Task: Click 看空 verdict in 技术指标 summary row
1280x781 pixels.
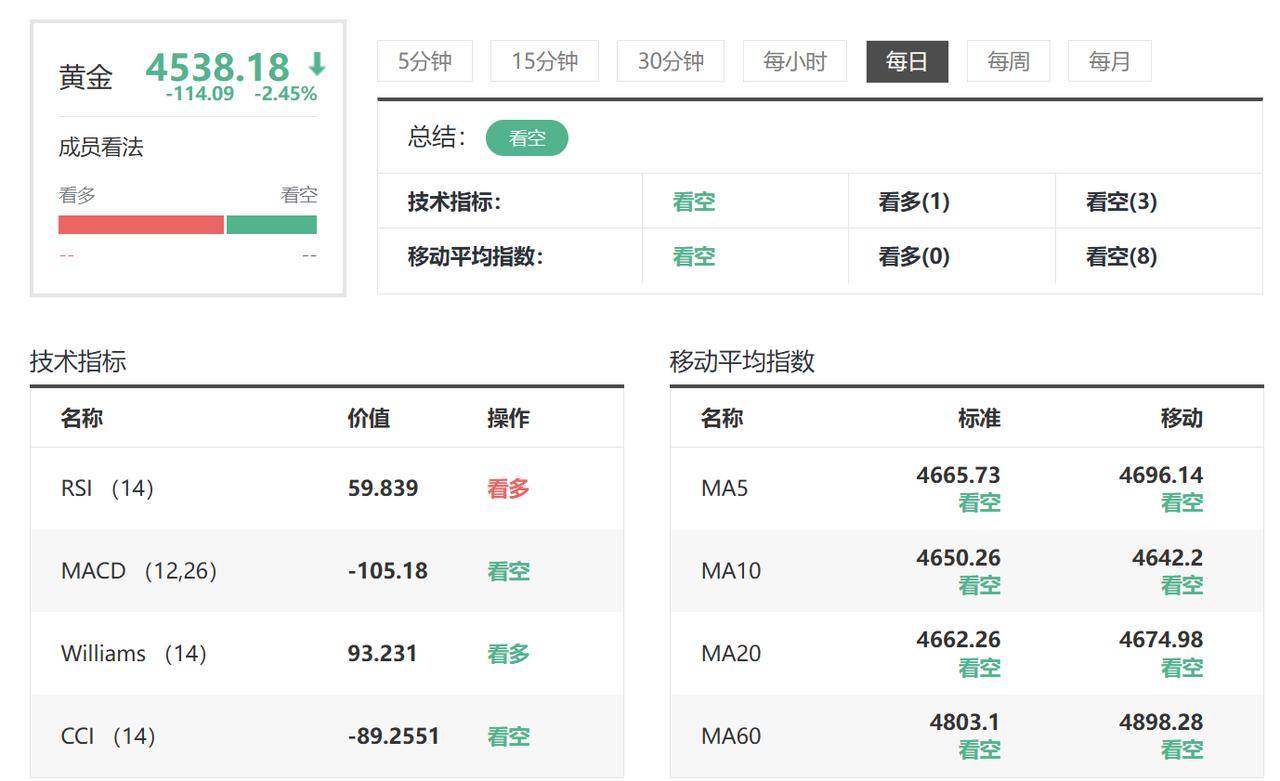Action: pos(694,202)
